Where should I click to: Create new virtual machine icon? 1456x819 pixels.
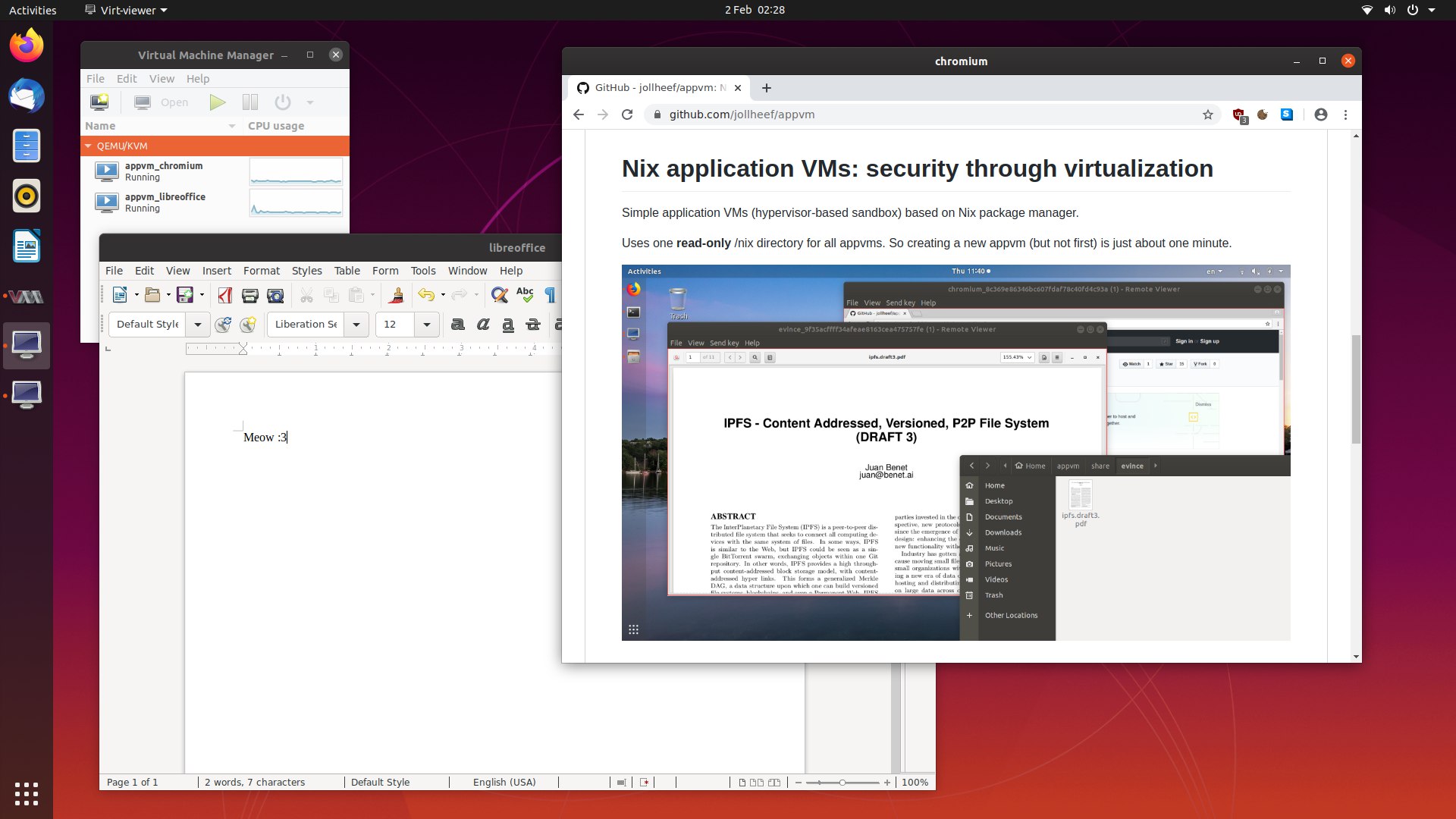[x=99, y=102]
